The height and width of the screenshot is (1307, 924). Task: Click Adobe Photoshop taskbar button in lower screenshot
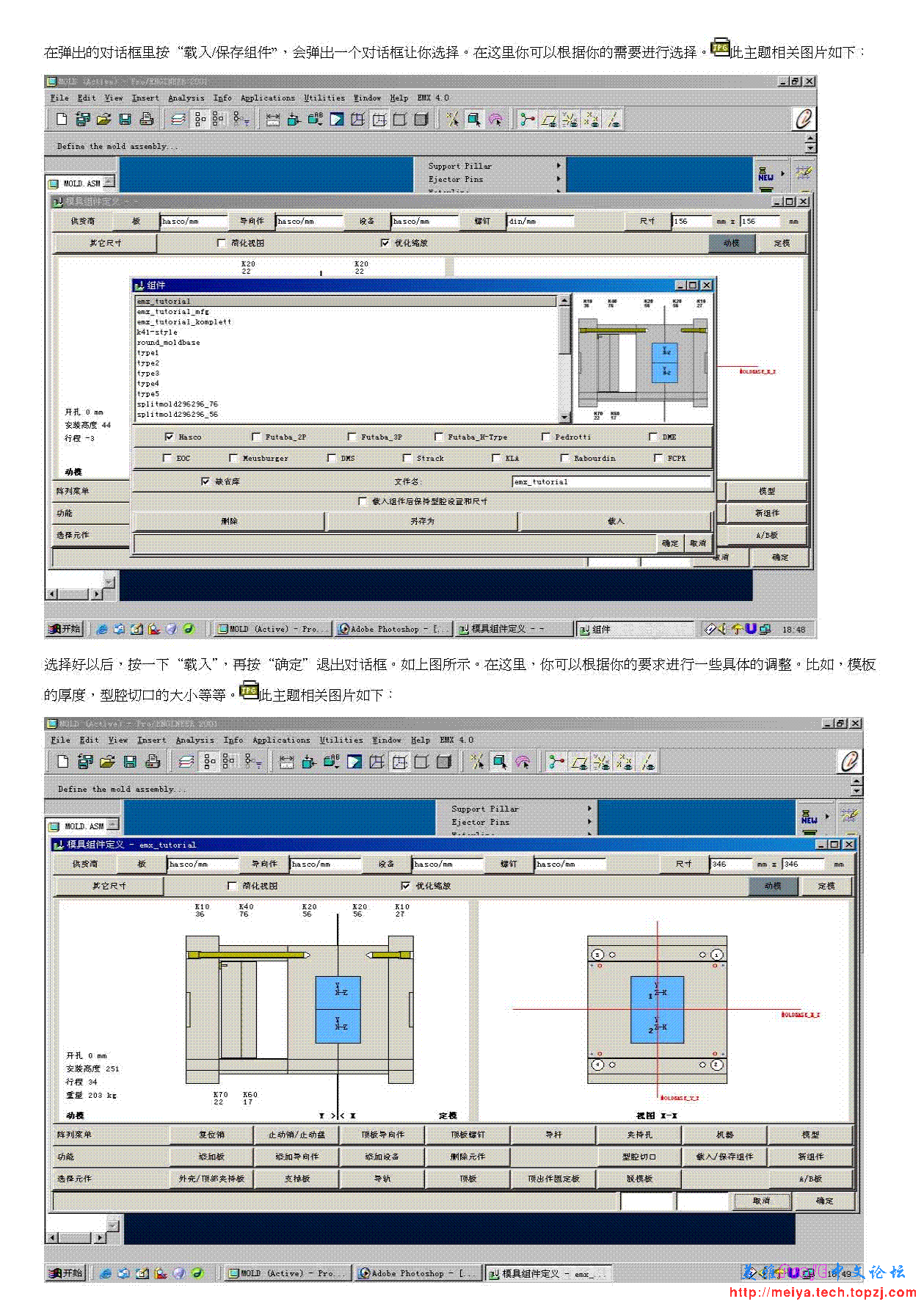tap(418, 1273)
